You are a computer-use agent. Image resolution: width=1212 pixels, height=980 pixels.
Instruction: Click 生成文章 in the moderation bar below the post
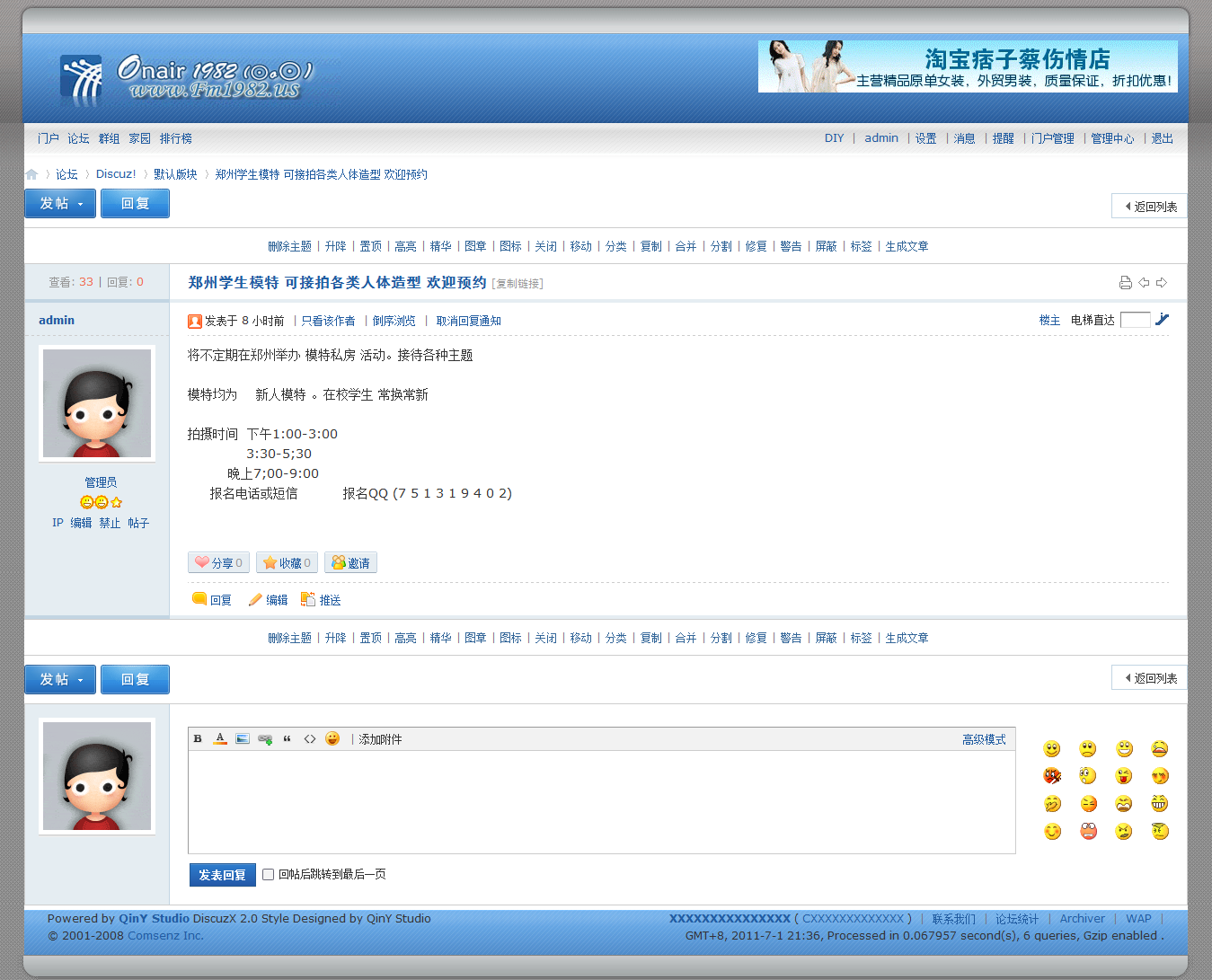tap(907, 638)
